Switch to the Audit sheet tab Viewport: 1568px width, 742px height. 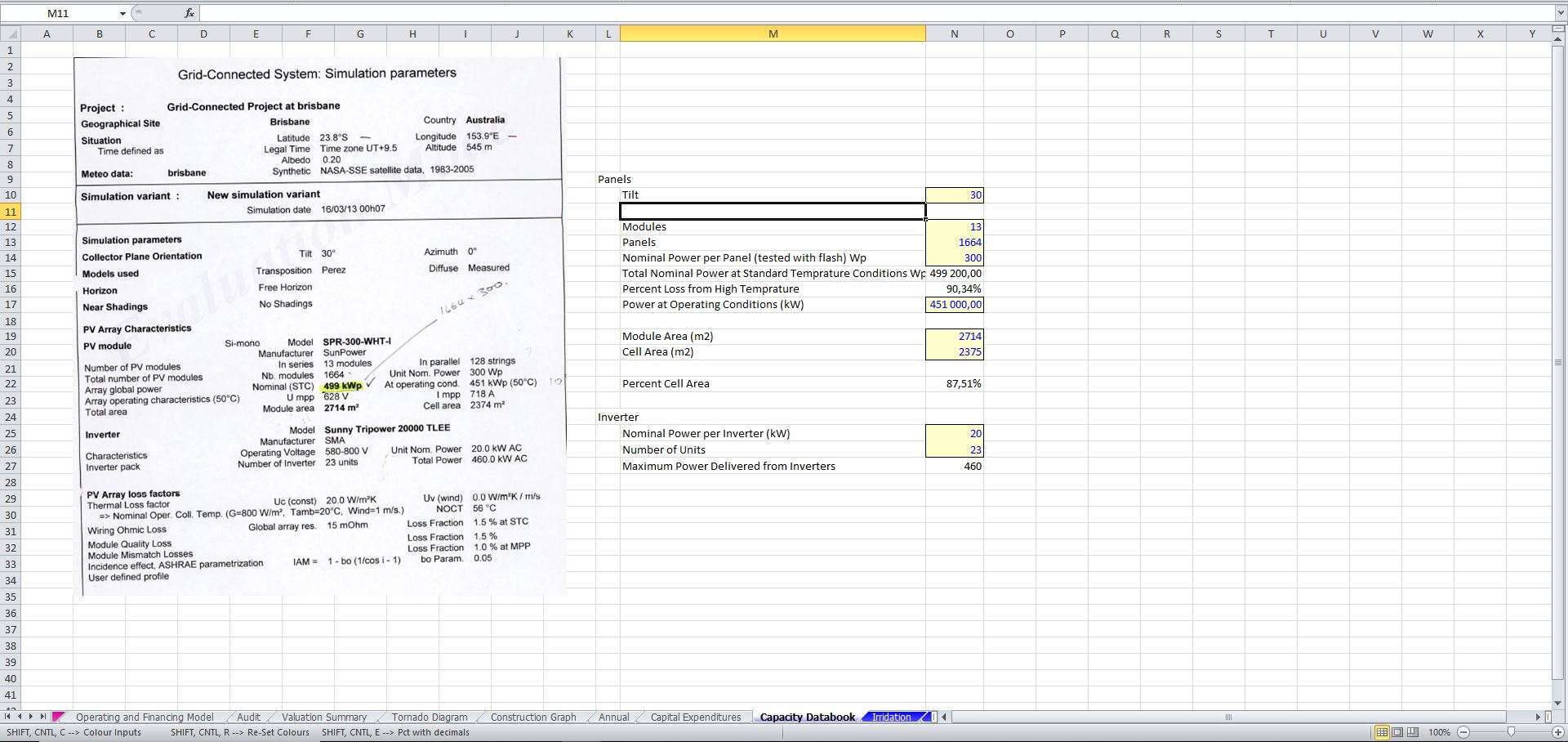[248, 717]
